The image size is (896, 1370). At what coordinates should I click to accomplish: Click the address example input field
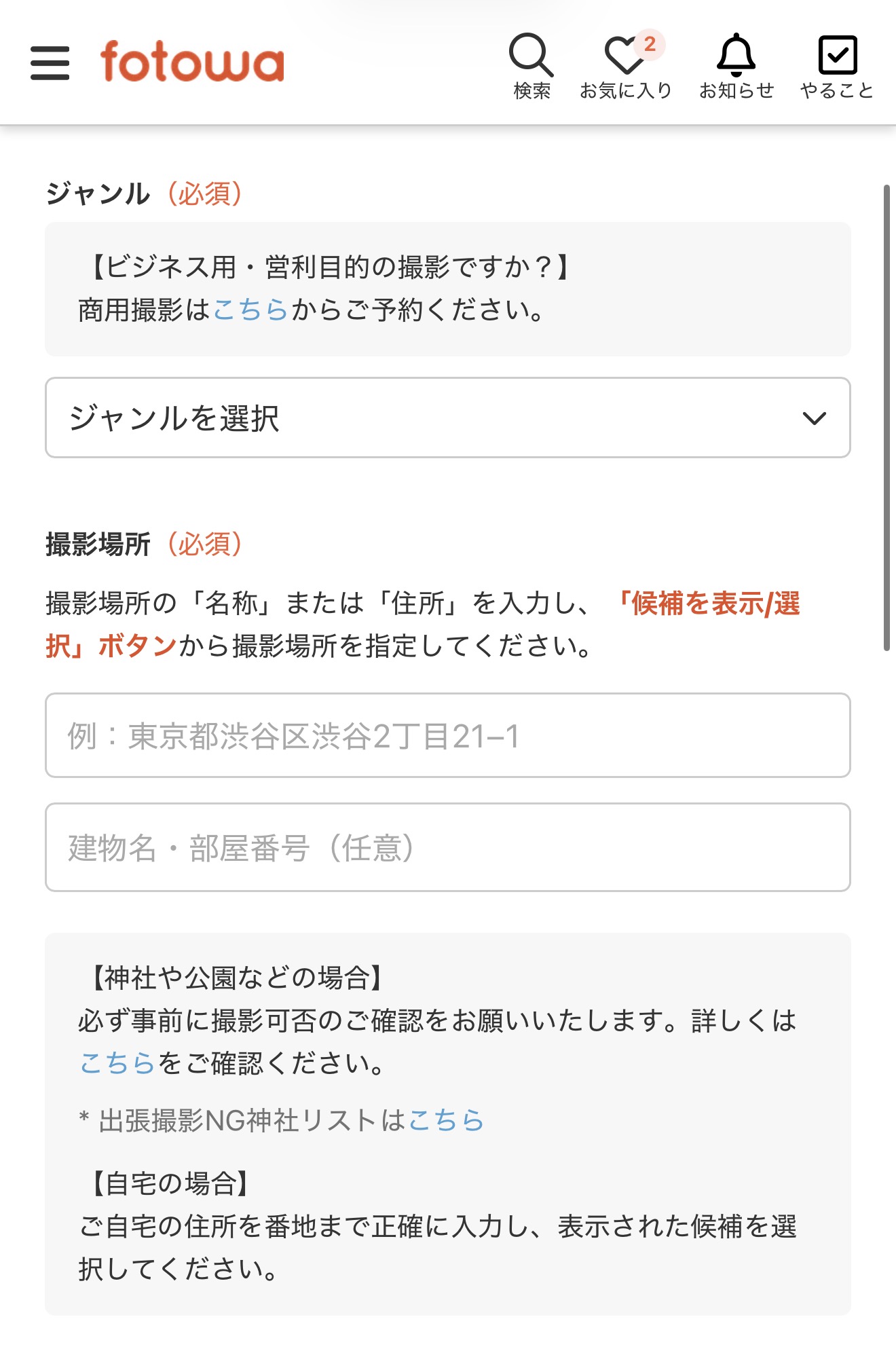[448, 736]
